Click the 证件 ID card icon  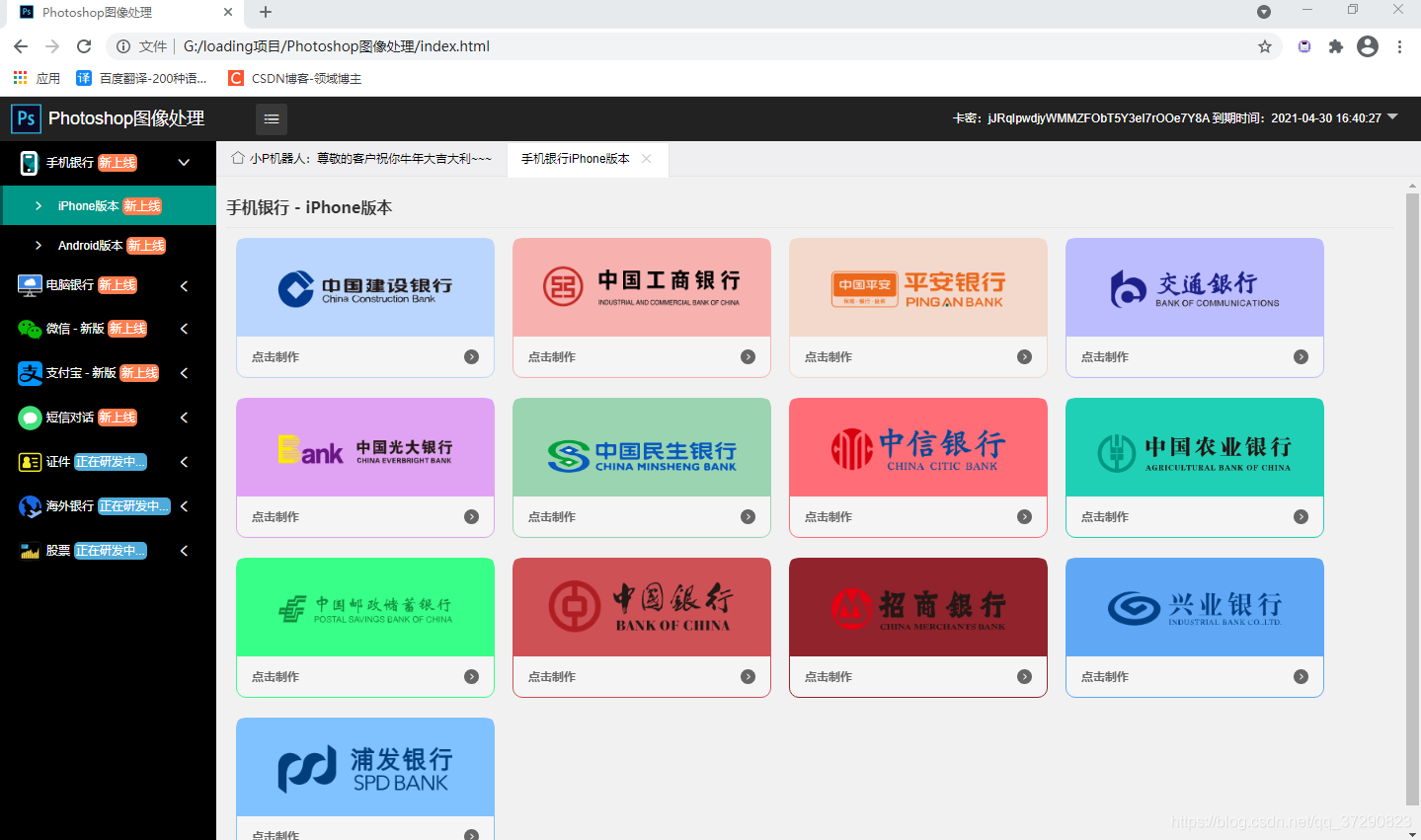(x=30, y=462)
